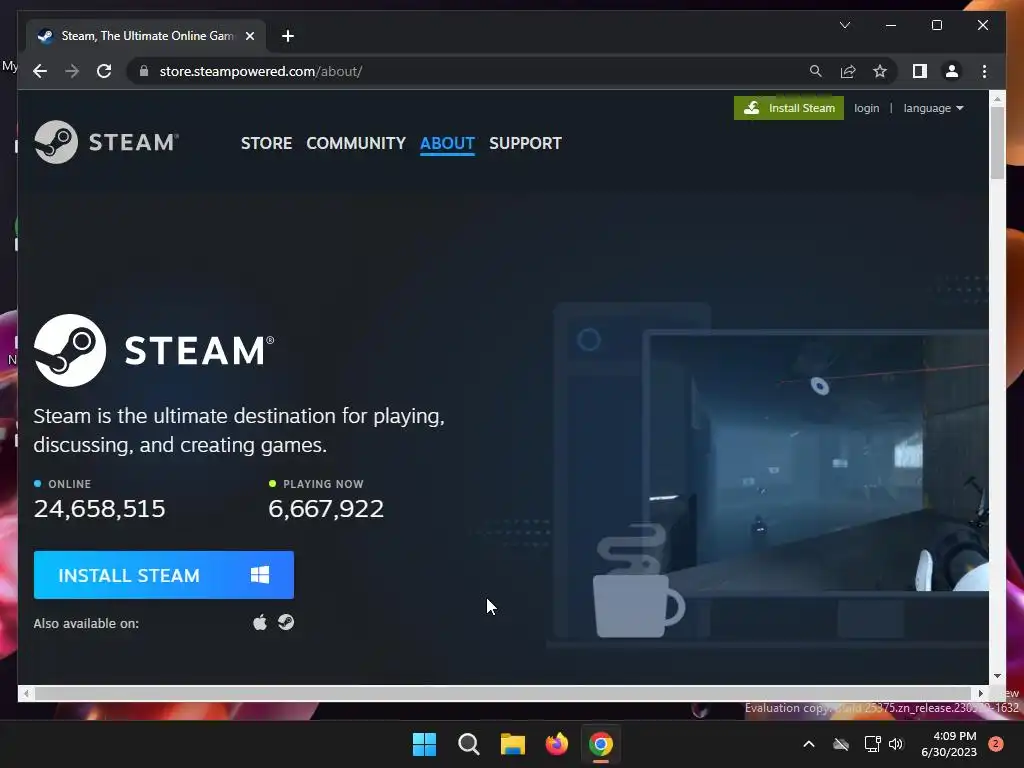View site security lock info
This screenshot has width=1024, height=768.
pos(144,71)
